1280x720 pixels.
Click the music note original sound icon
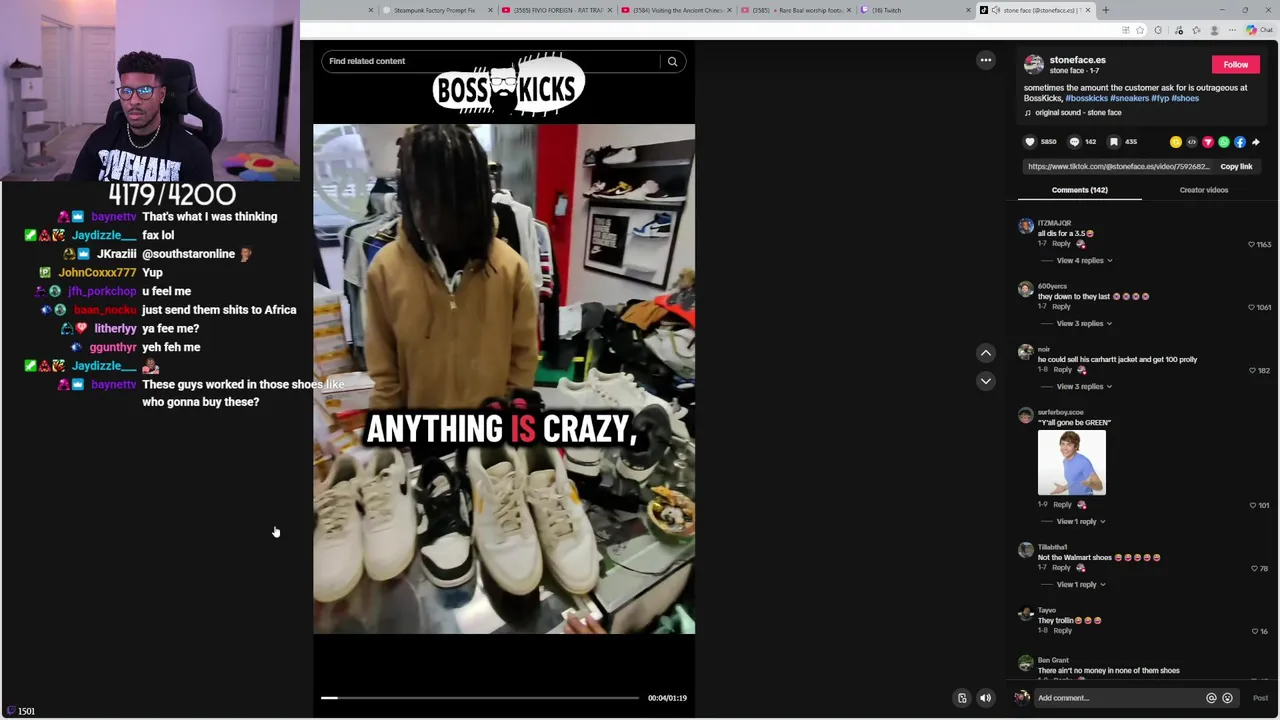(1028, 113)
